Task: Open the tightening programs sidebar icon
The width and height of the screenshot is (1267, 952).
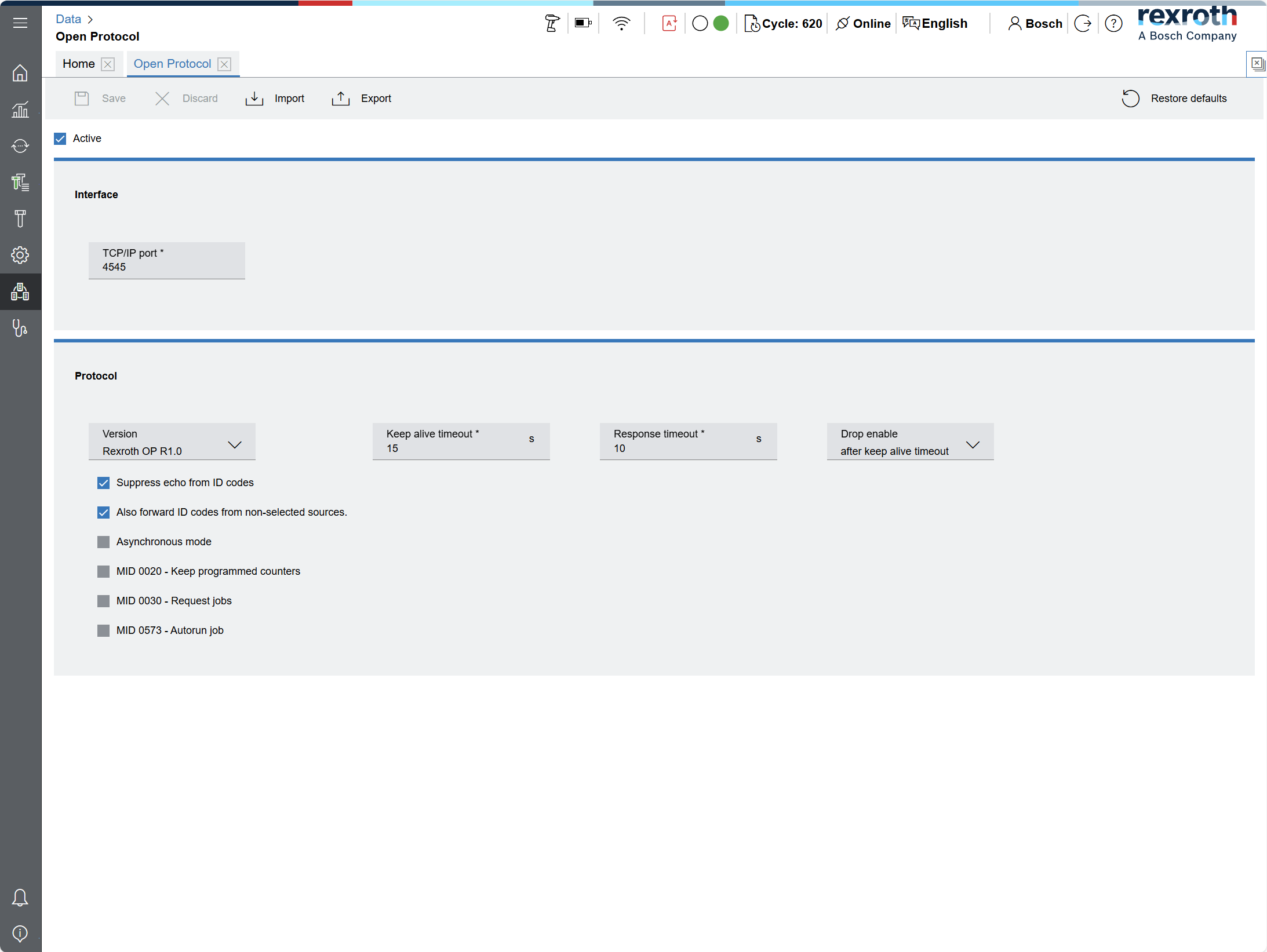Action: [20, 183]
